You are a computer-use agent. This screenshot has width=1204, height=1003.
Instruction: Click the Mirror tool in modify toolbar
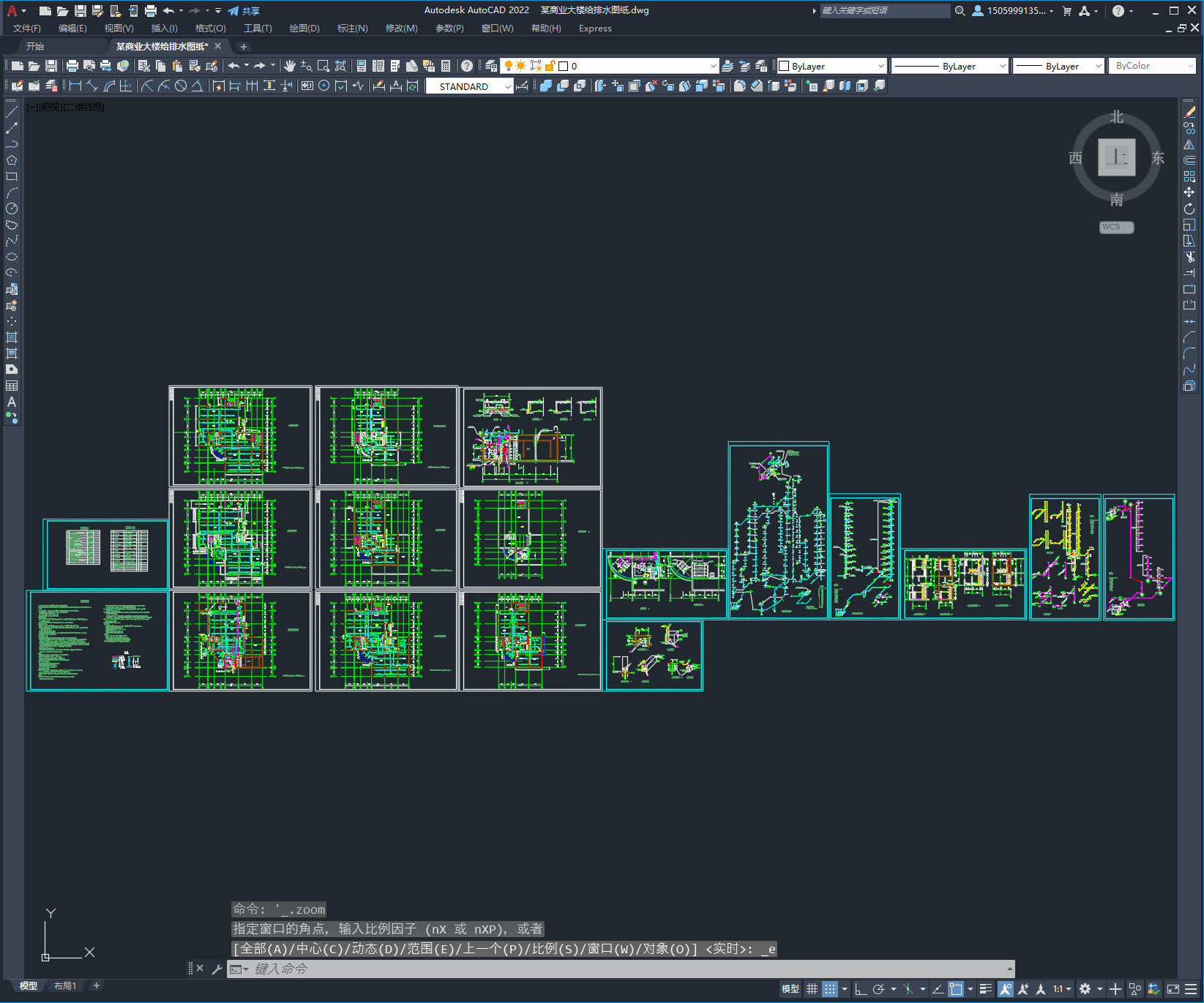click(1189, 144)
